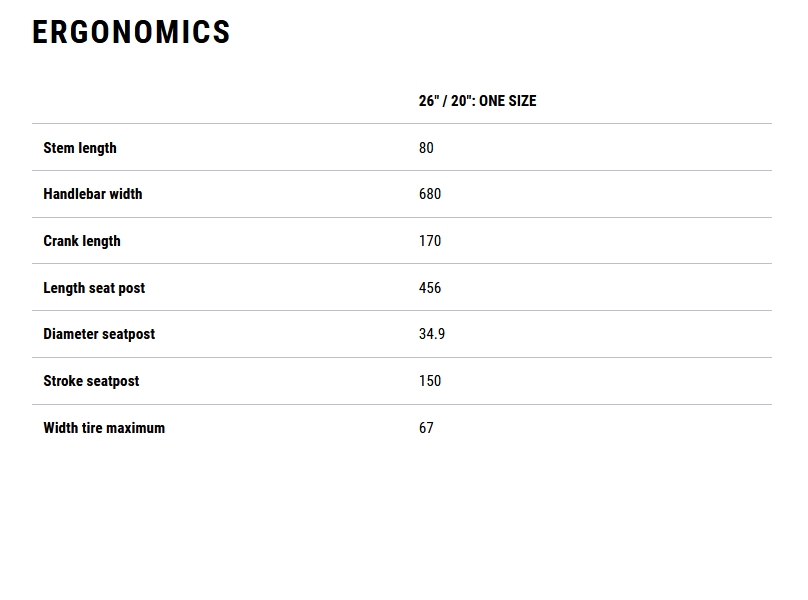This screenshot has width=808, height=600.
Task: Click the seatpost stroke value 150
Action: click(x=430, y=381)
